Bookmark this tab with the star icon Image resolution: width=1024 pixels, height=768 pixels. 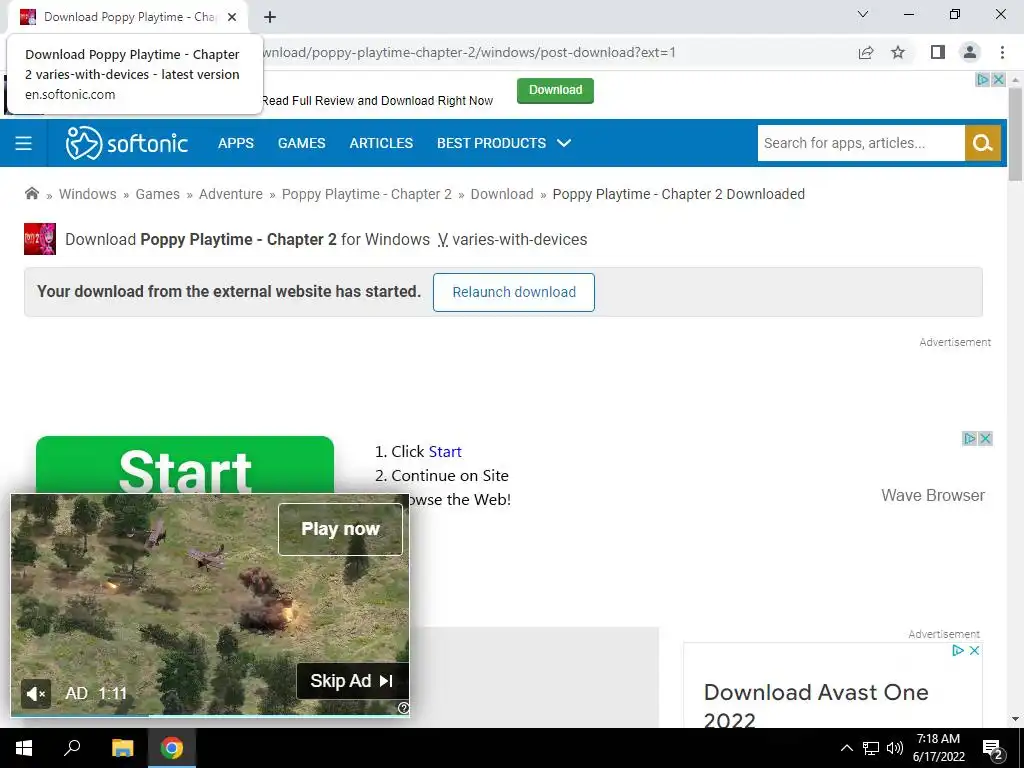(x=898, y=52)
